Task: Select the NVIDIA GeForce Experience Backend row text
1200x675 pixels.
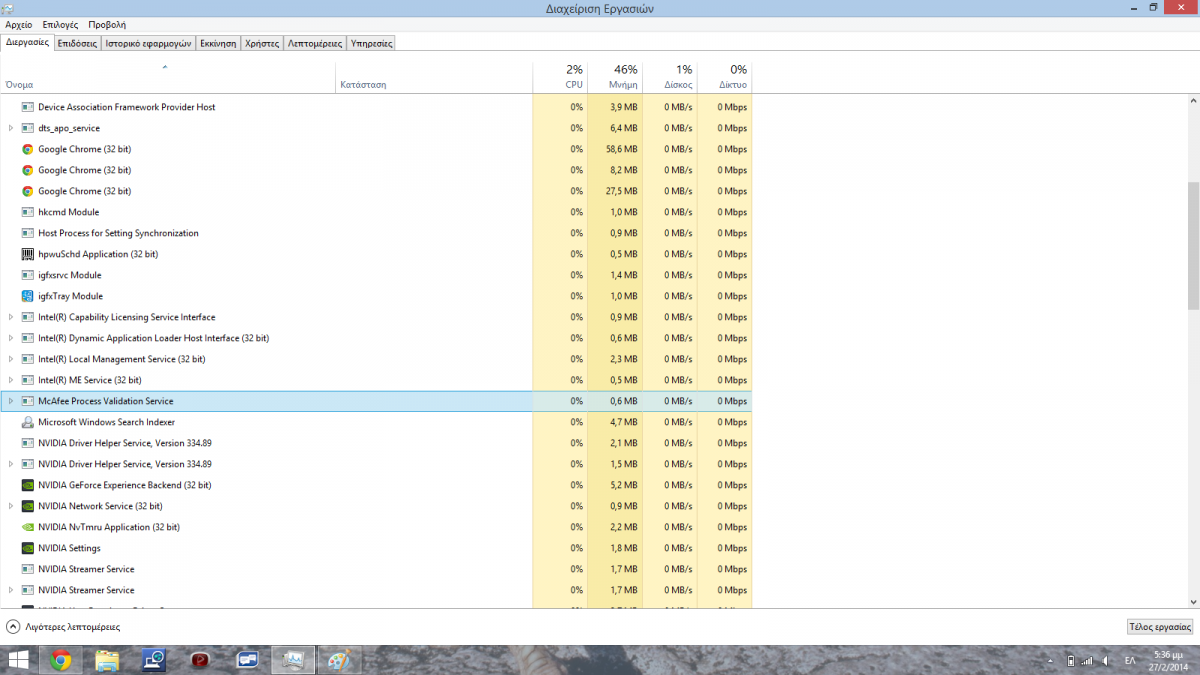Action: pyautogui.click(x=124, y=485)
